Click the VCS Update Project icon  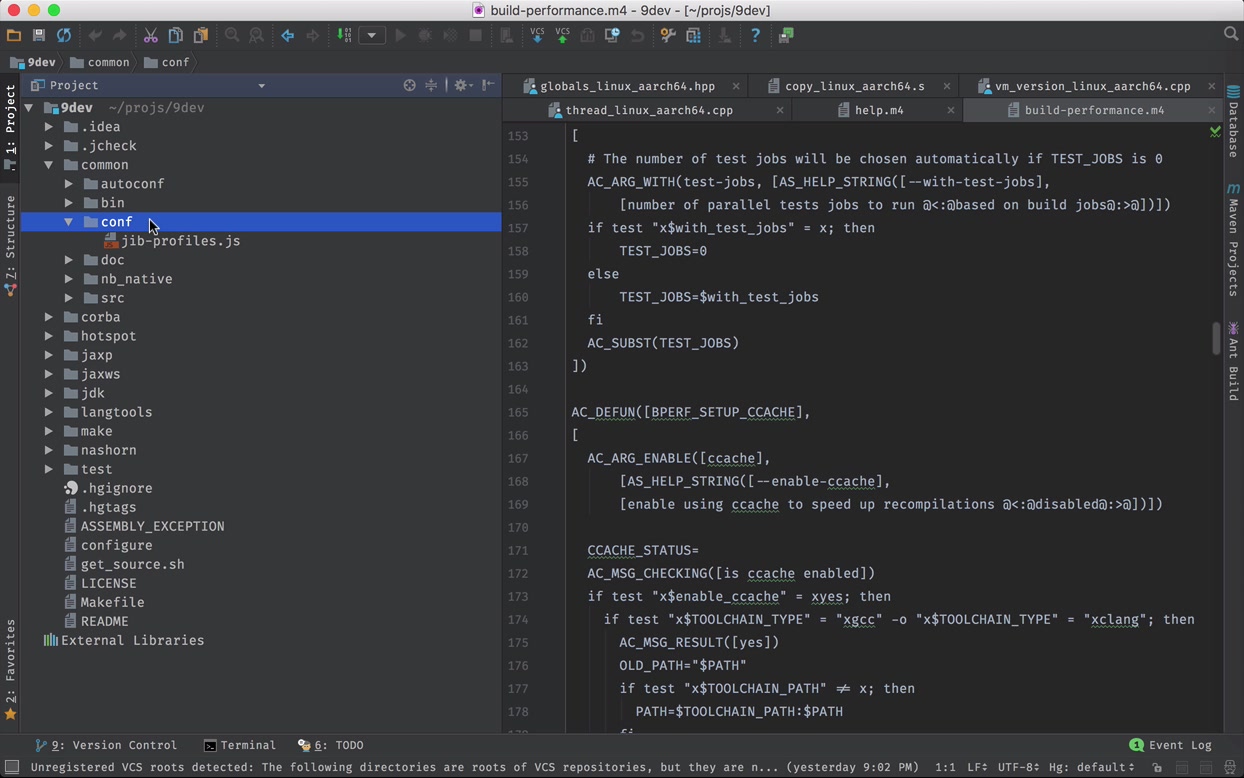coord(537,35)
